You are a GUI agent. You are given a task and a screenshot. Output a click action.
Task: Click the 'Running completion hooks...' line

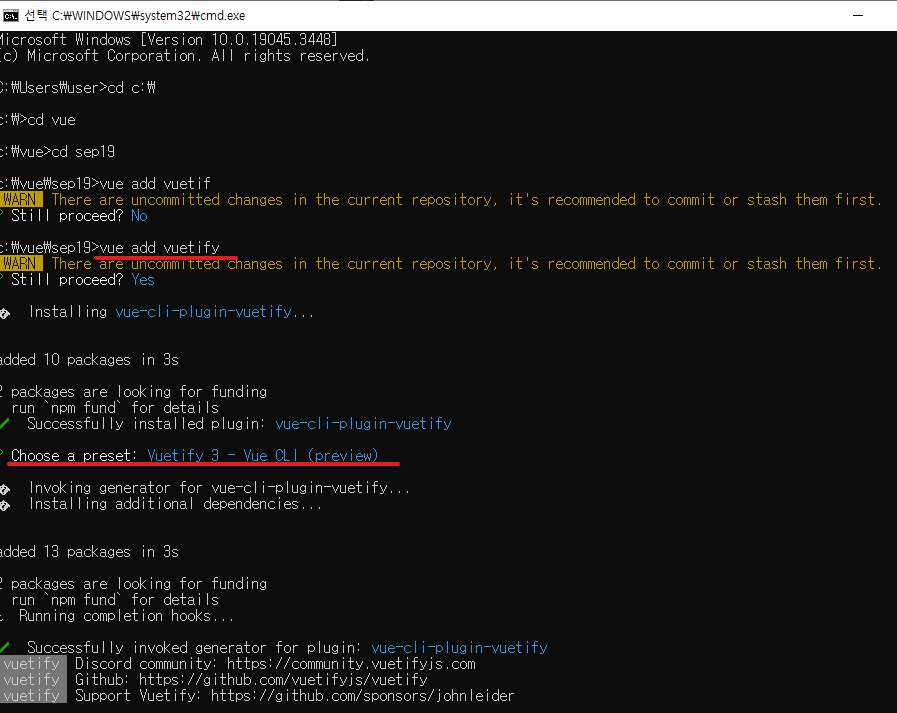point(126,616)
